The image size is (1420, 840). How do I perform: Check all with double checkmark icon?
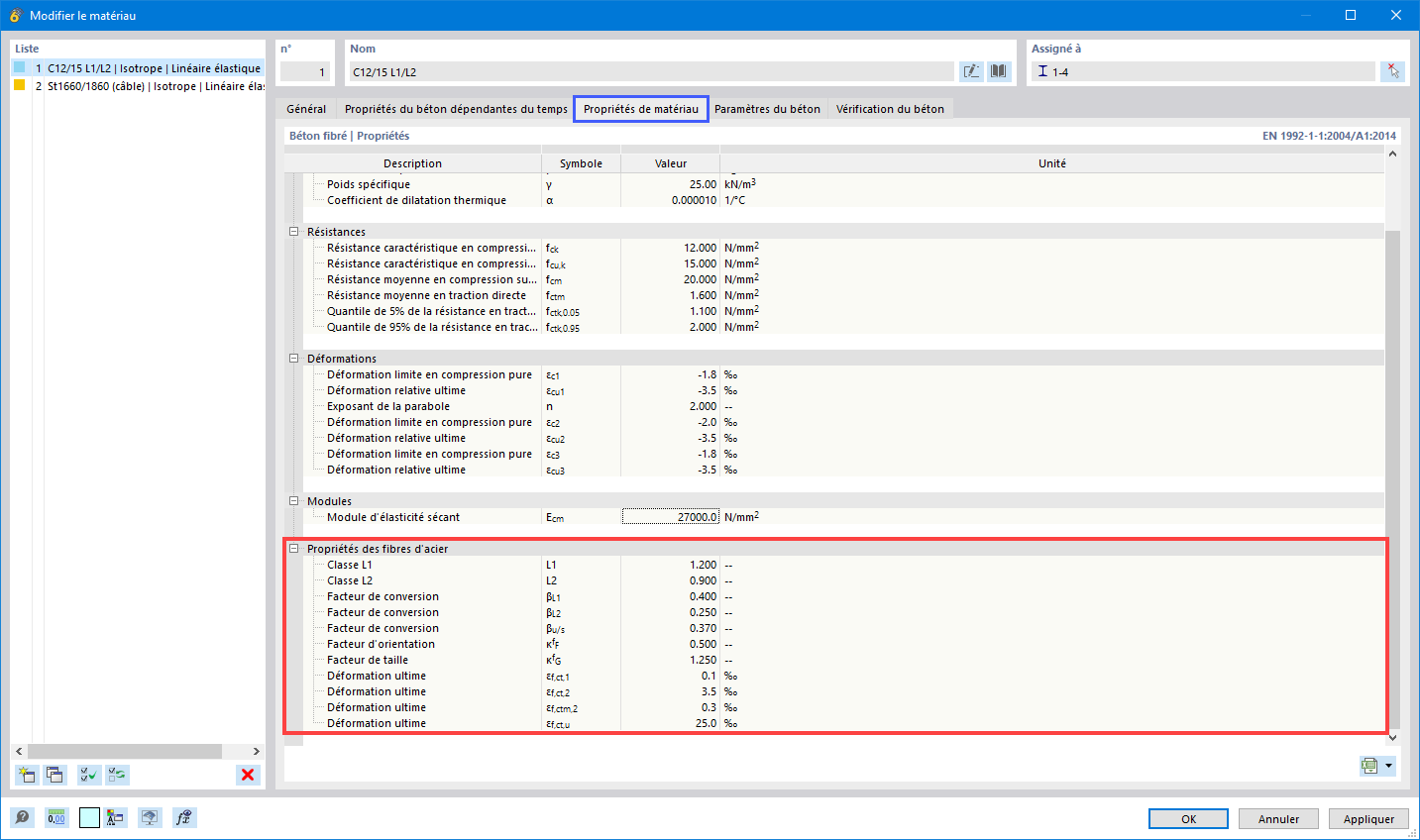pos(89,775)
